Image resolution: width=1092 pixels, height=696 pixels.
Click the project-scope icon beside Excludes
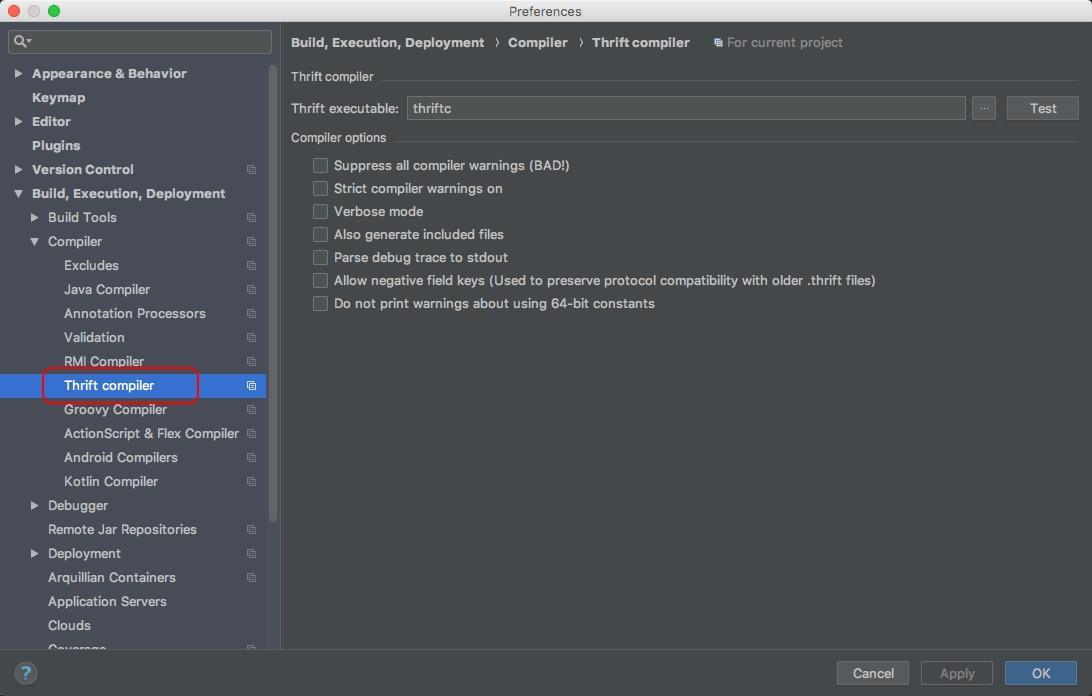pos(251,265)
